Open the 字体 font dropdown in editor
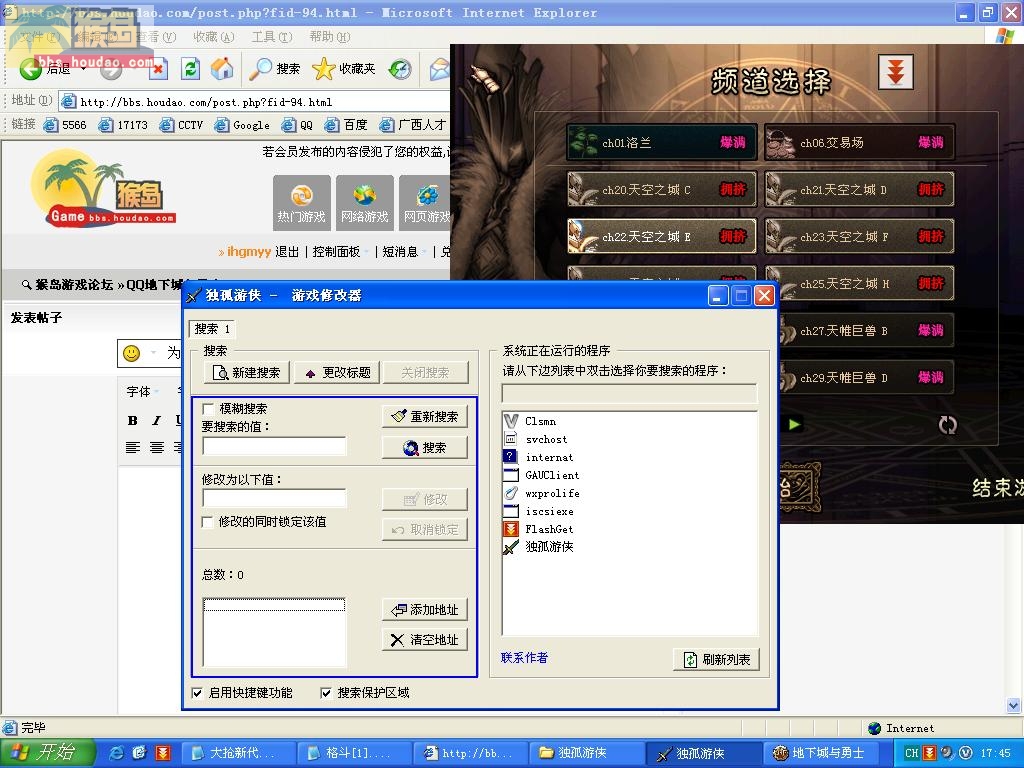Screen dimensions: 1024x768 click(142, 392)
